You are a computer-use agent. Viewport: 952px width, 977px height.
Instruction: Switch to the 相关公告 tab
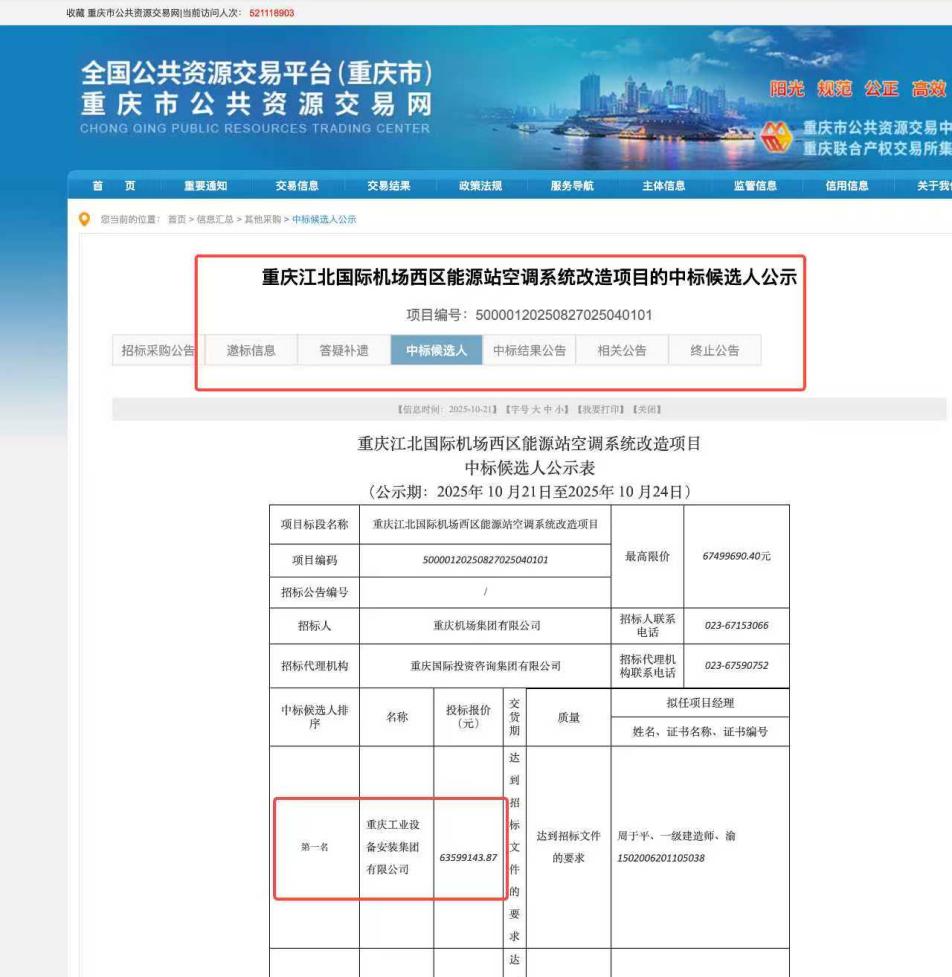(622, 350)
